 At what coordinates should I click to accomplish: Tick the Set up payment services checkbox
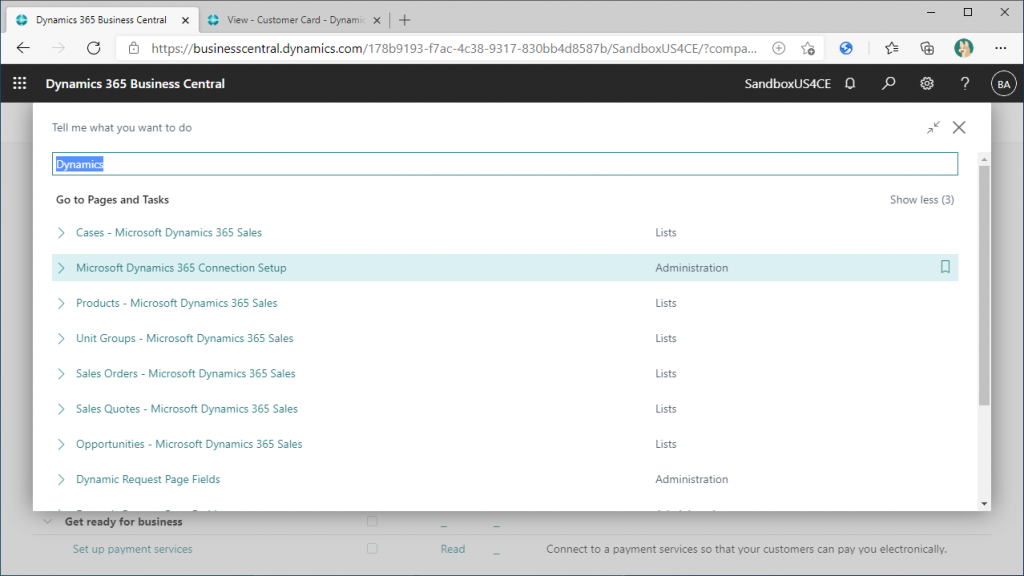pos(372,549)
